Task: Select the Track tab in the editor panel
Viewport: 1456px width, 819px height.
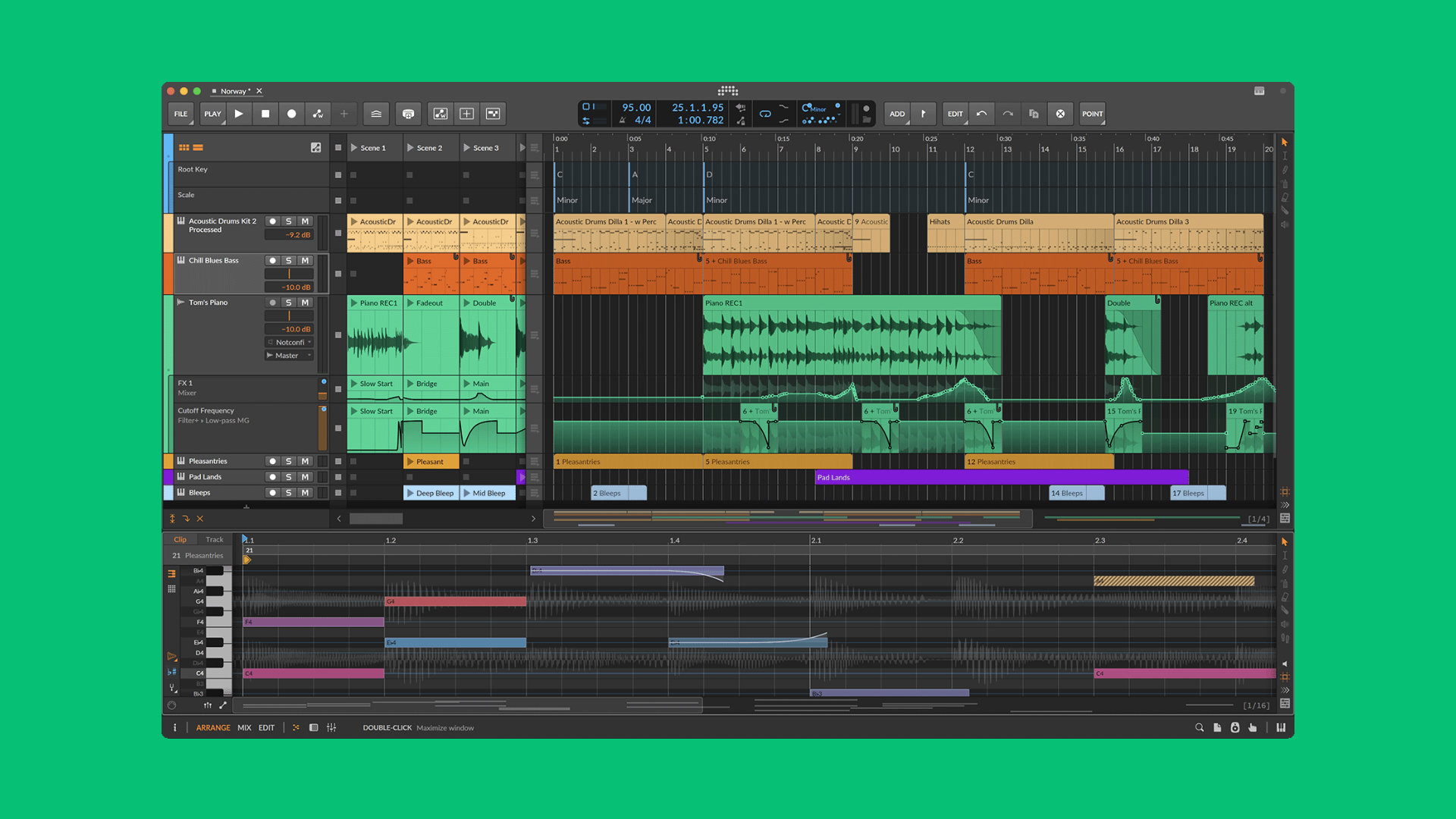Action: tap(215, 540)
